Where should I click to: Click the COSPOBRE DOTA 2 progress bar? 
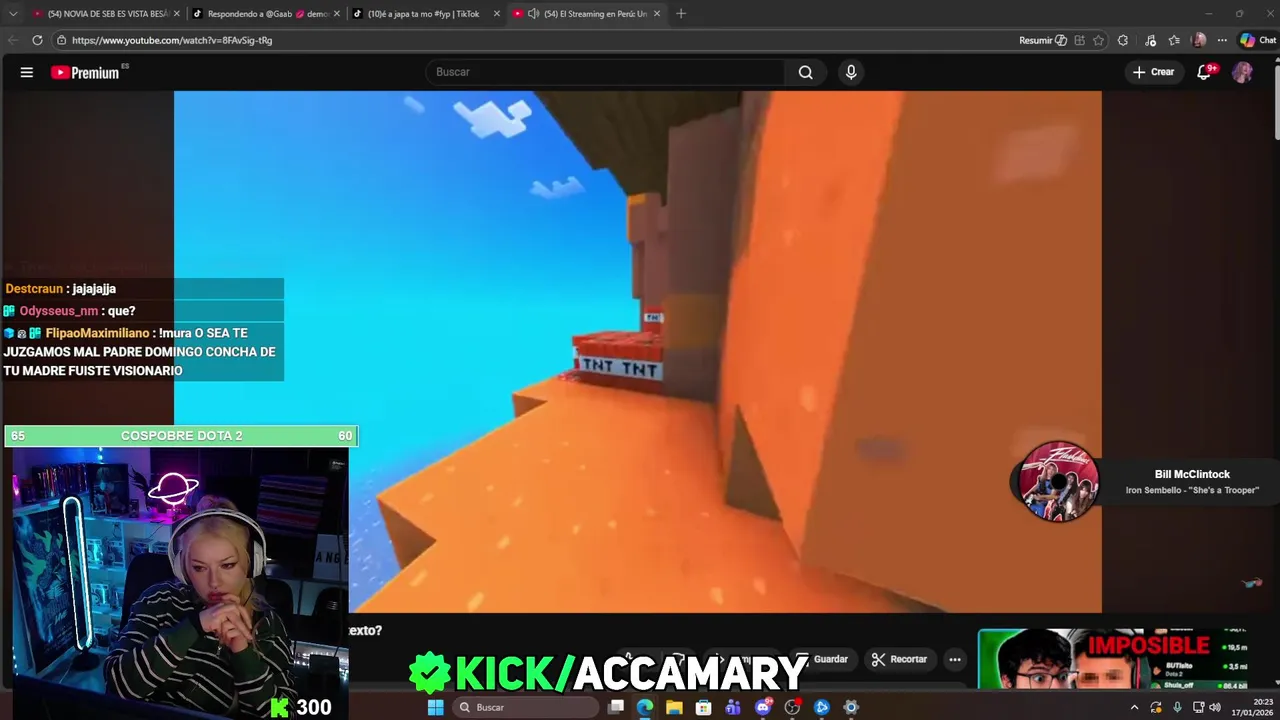point(181,436)
